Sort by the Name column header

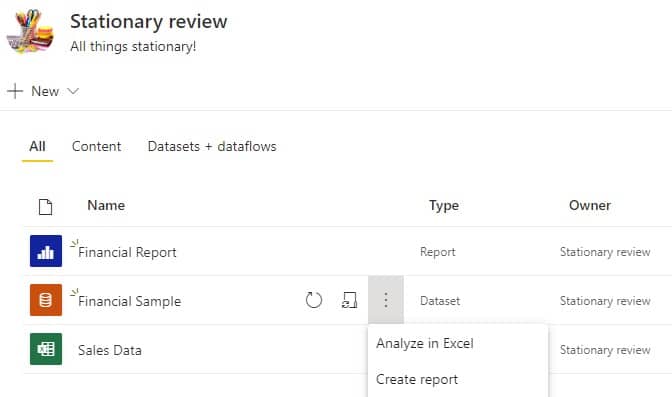click(106, 205)
